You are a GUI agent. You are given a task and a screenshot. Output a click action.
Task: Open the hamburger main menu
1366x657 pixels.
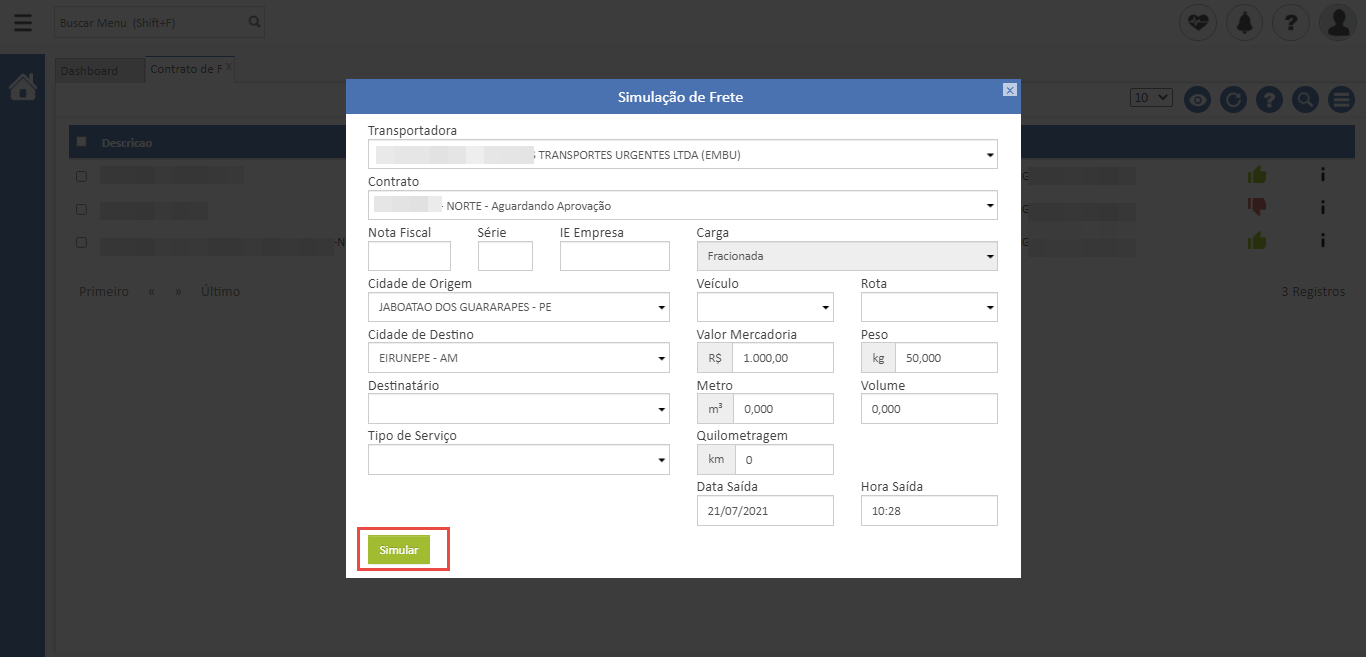coord(22,22)
